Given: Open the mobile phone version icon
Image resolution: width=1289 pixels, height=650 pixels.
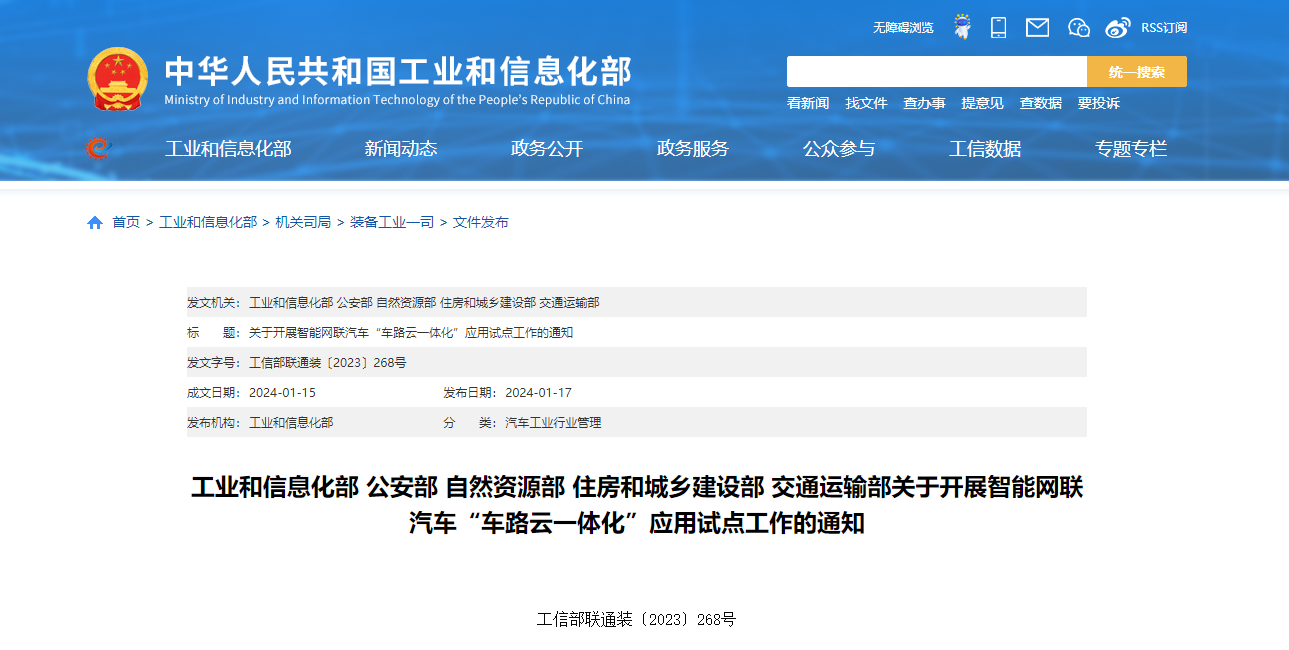Looking at the screenshot, I should [998, 27].
